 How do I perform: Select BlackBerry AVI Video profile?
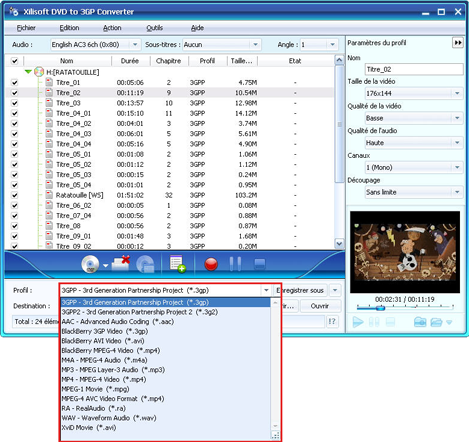166,341
